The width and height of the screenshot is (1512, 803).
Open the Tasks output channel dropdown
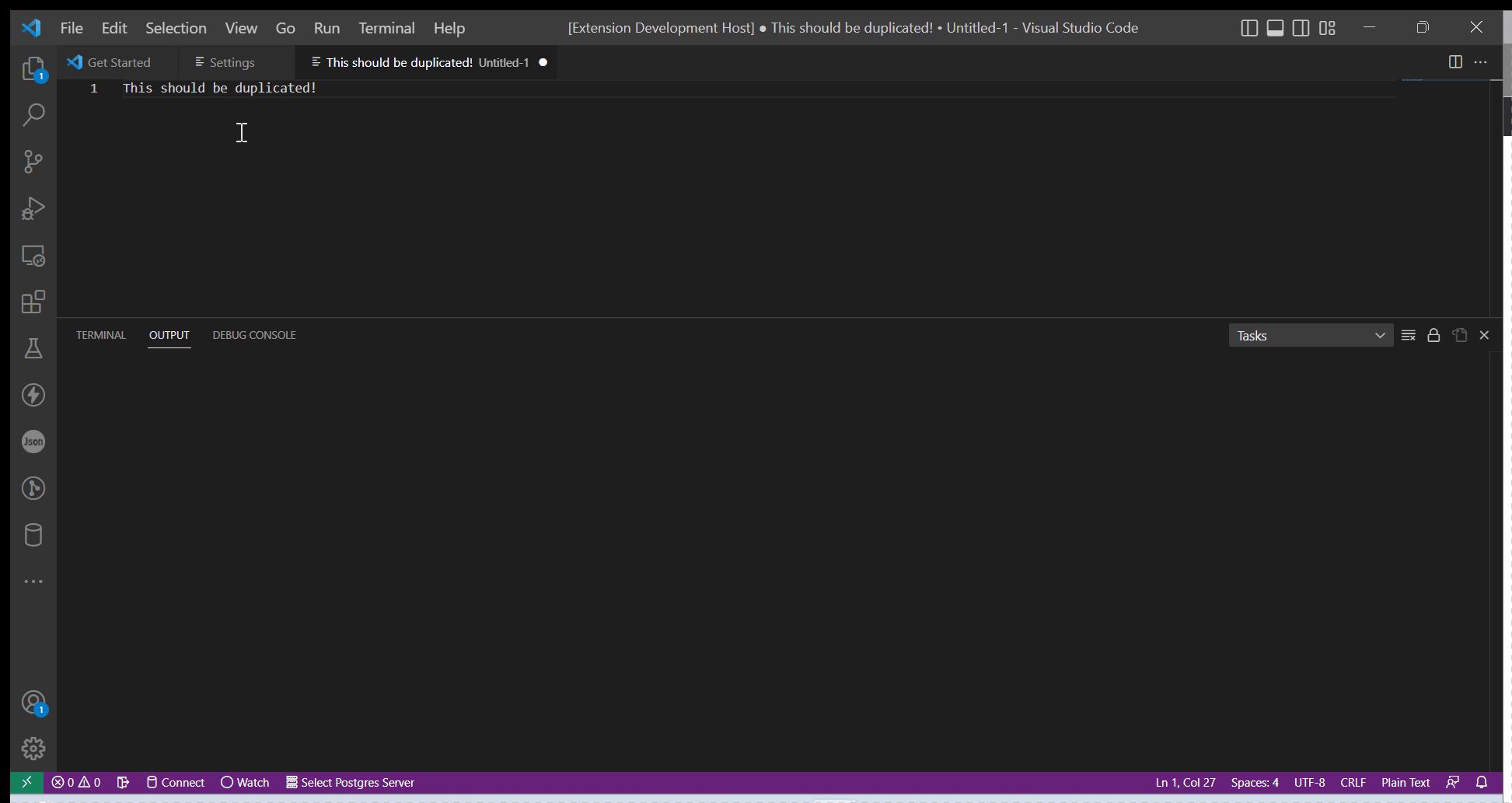tap(1311, 335)
